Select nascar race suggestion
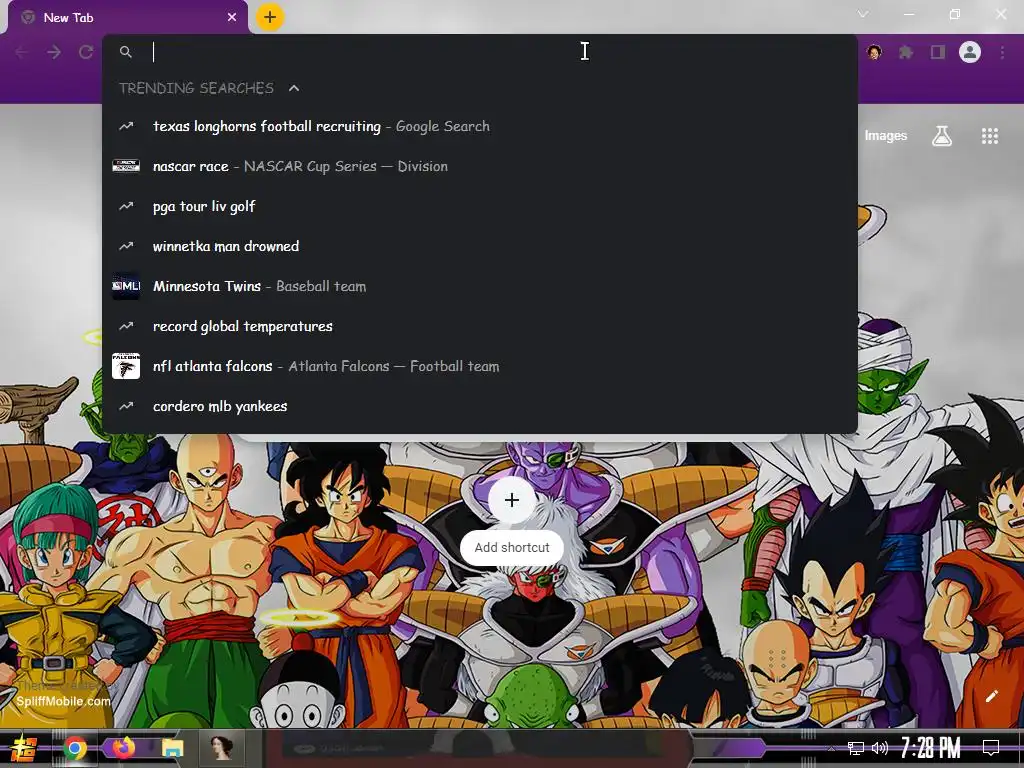Image resolution: width=1024 pixels, height=768 pixels. tap(480, 166)
